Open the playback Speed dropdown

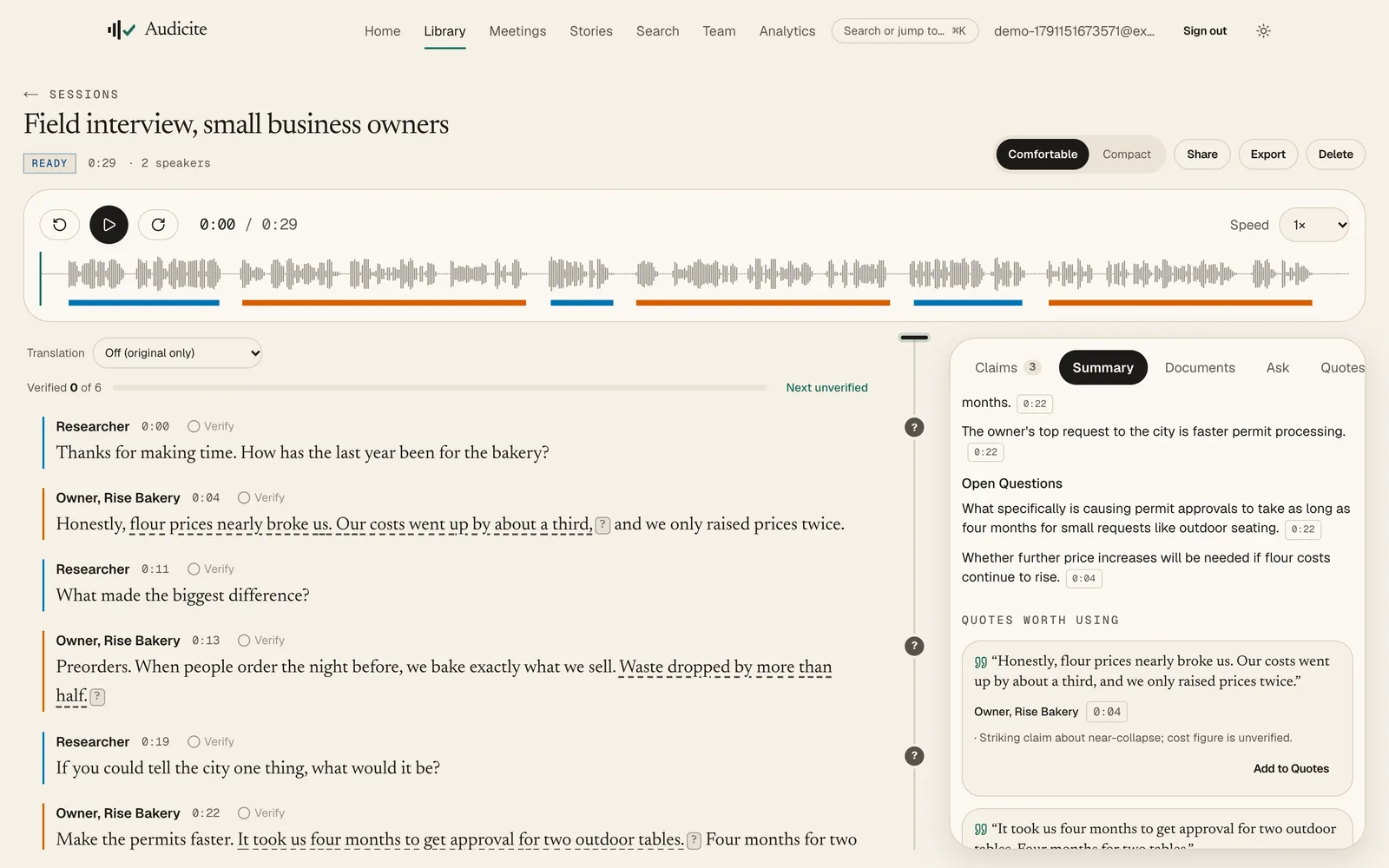pyautogui.click(x=1314, y=225)
